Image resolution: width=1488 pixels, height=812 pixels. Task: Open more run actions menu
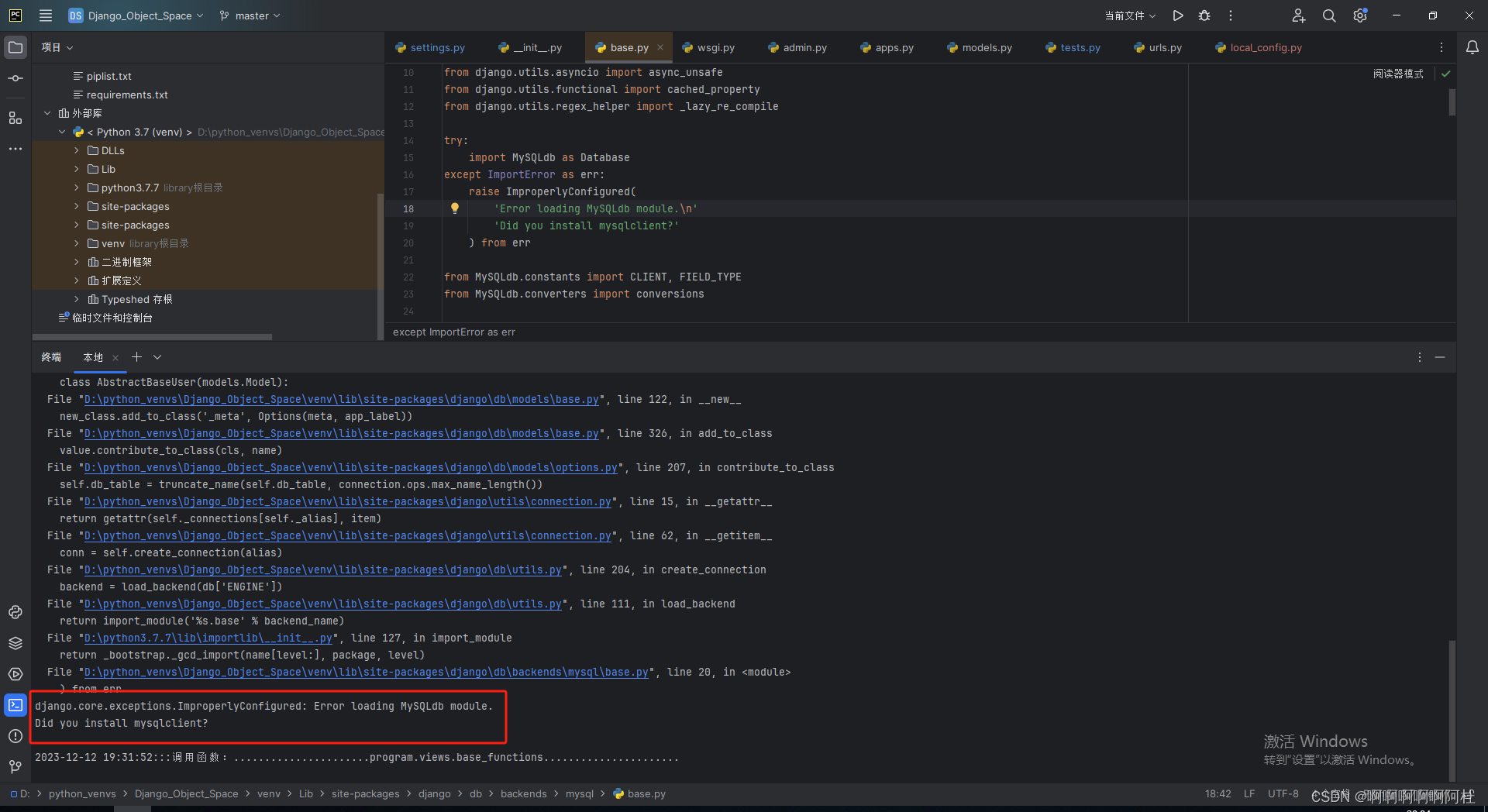tap(1231, 15)
